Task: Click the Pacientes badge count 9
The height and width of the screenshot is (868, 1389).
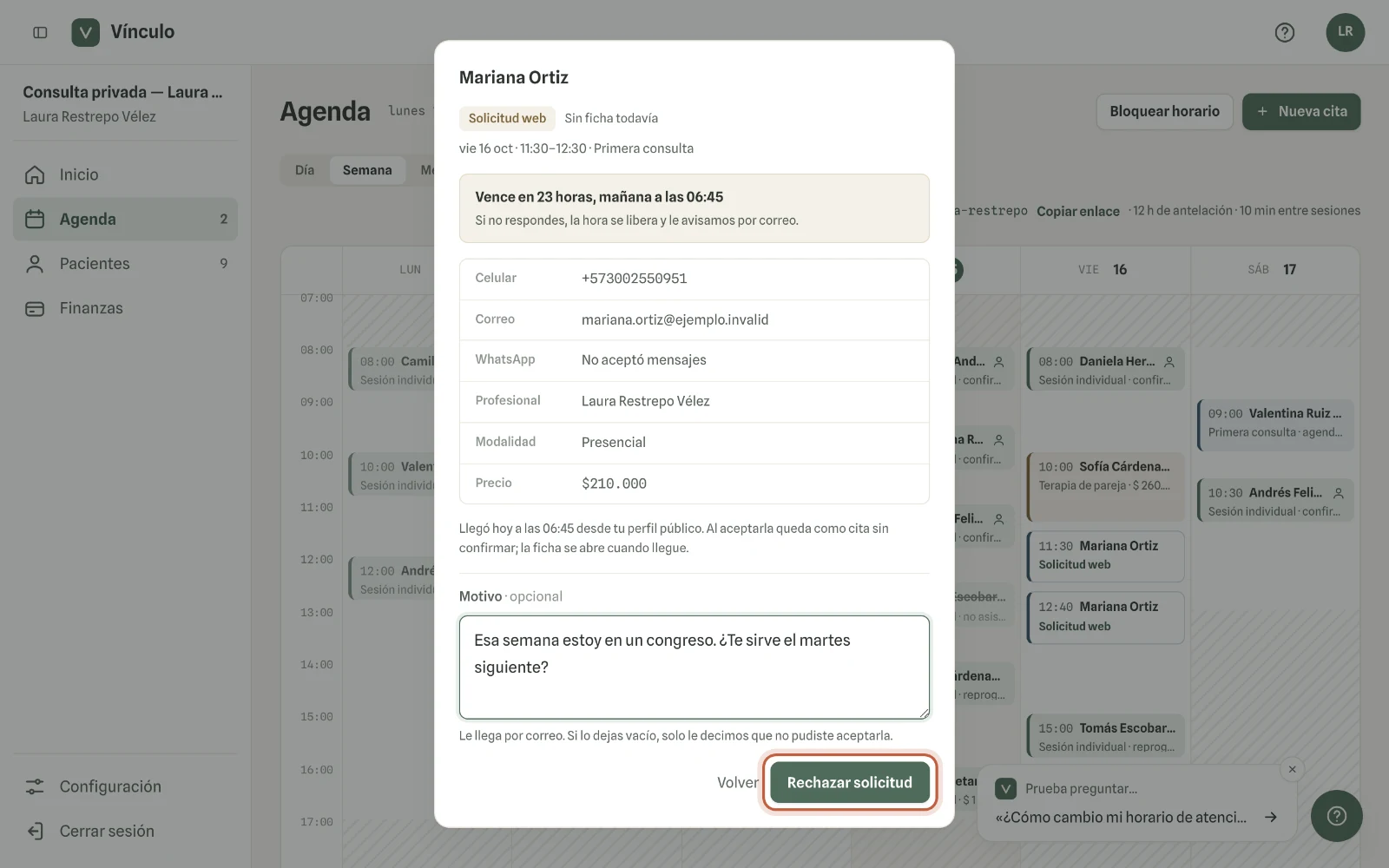Action: pos(223,264)
